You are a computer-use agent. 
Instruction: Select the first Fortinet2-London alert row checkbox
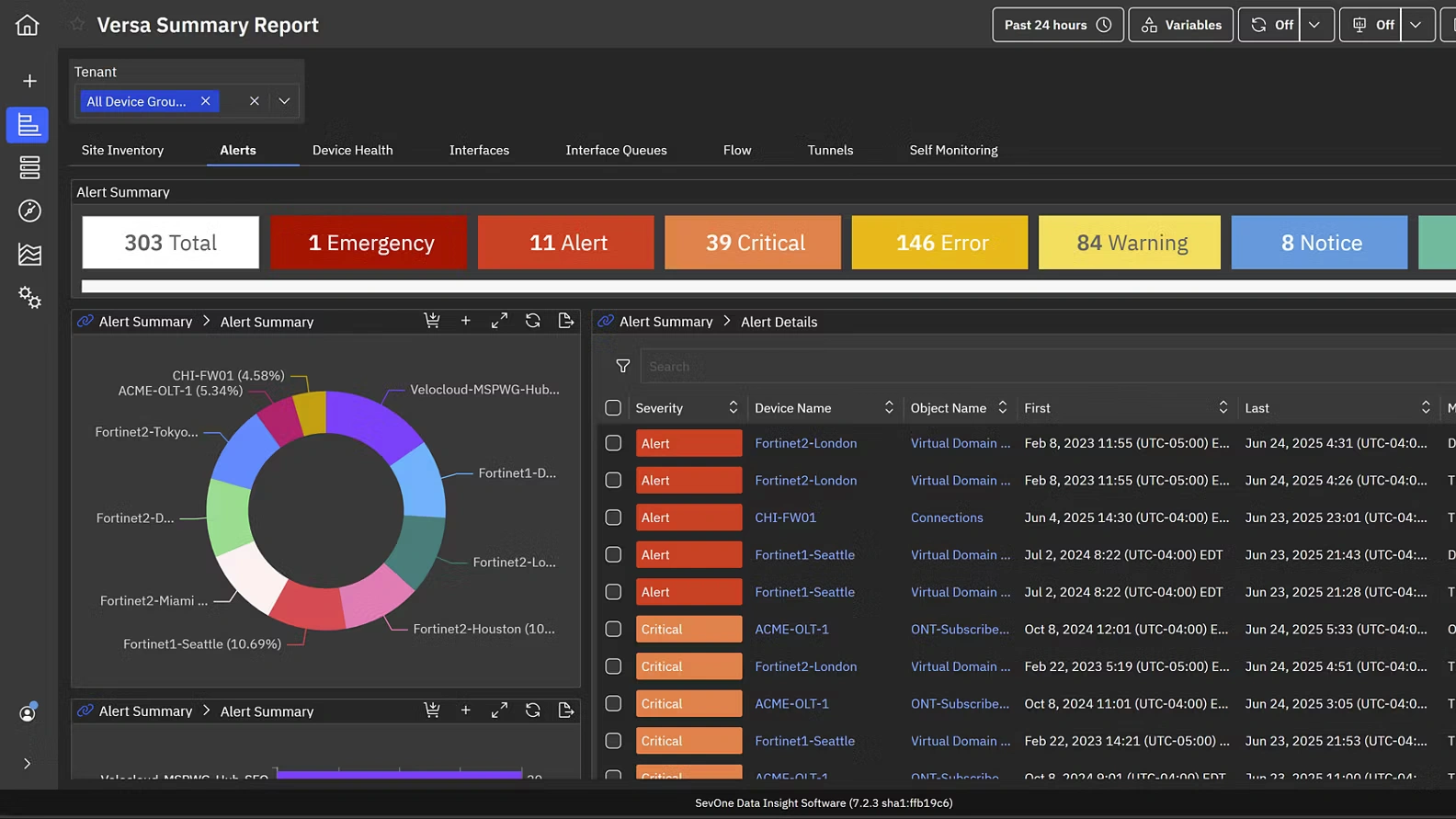613,443
